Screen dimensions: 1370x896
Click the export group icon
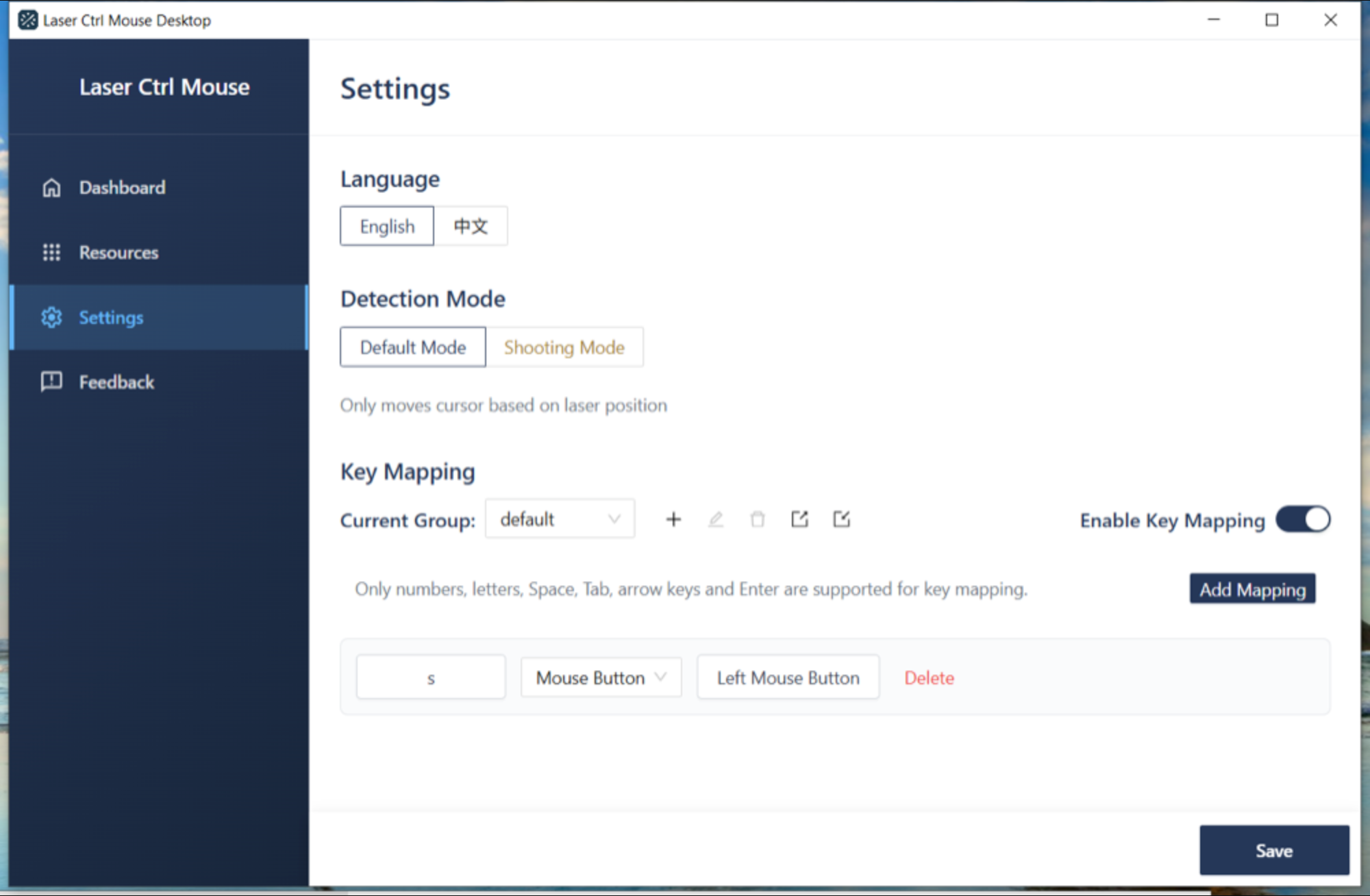pyautogui.click(x=799, y=519)
